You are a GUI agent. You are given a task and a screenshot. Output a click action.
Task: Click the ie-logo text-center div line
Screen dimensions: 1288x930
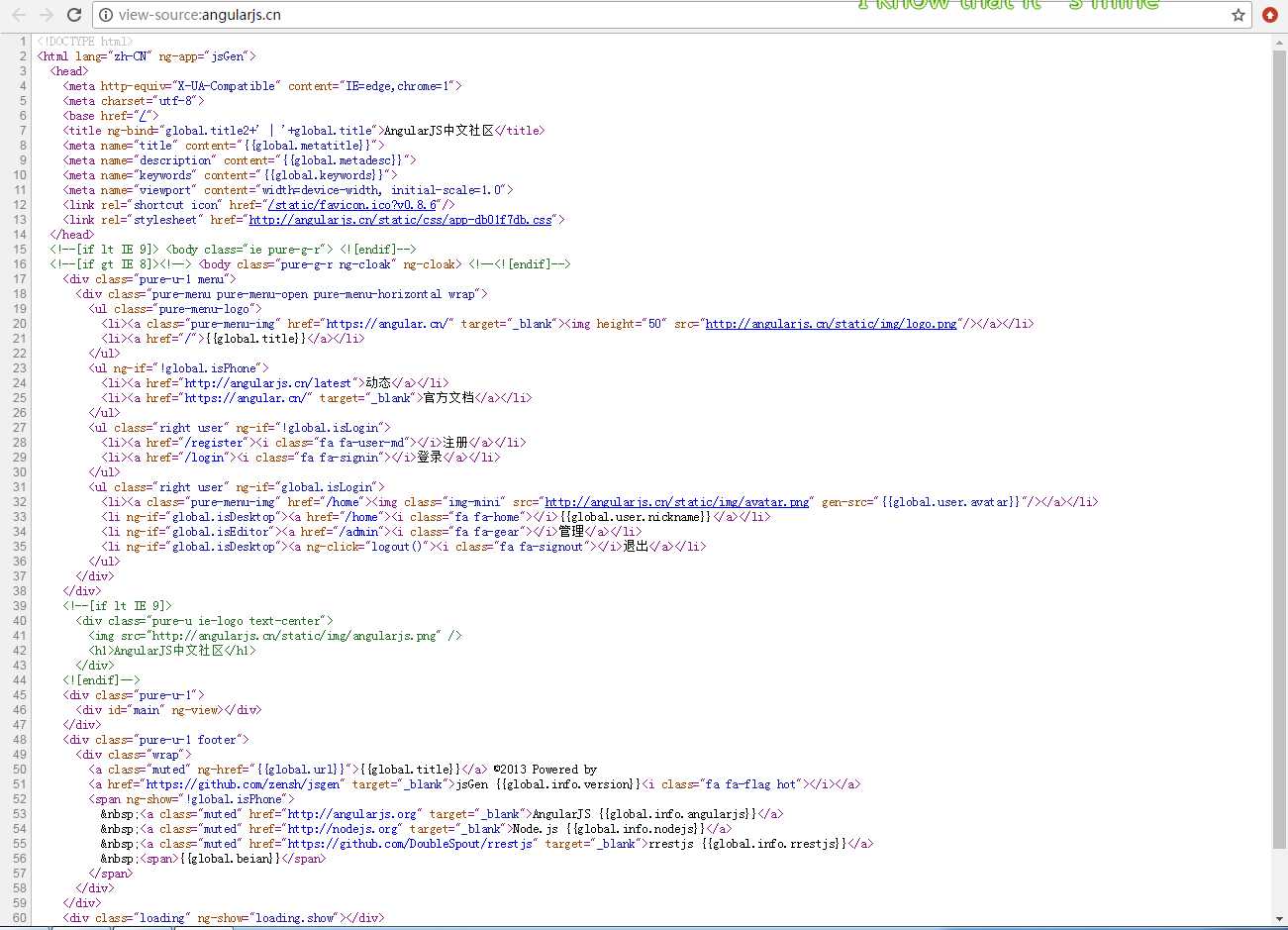tap(205, 621)
